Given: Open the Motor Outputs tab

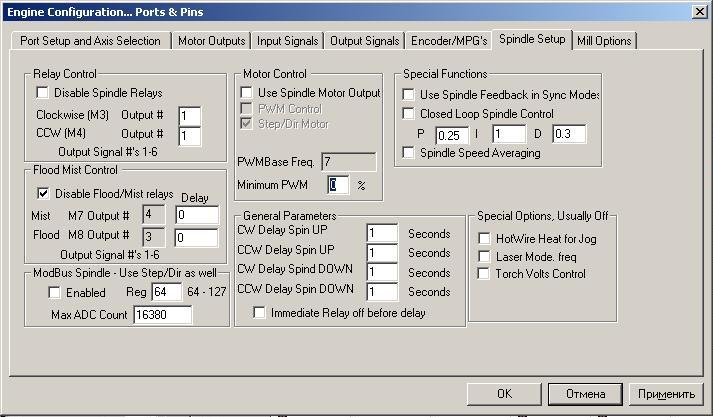Looking at the screenshot, I should 211,41.
